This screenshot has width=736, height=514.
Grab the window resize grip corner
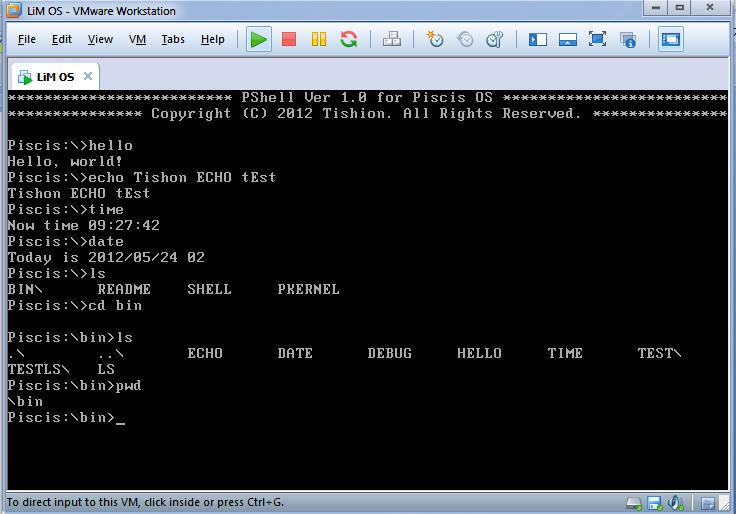[x=725, y=504]
